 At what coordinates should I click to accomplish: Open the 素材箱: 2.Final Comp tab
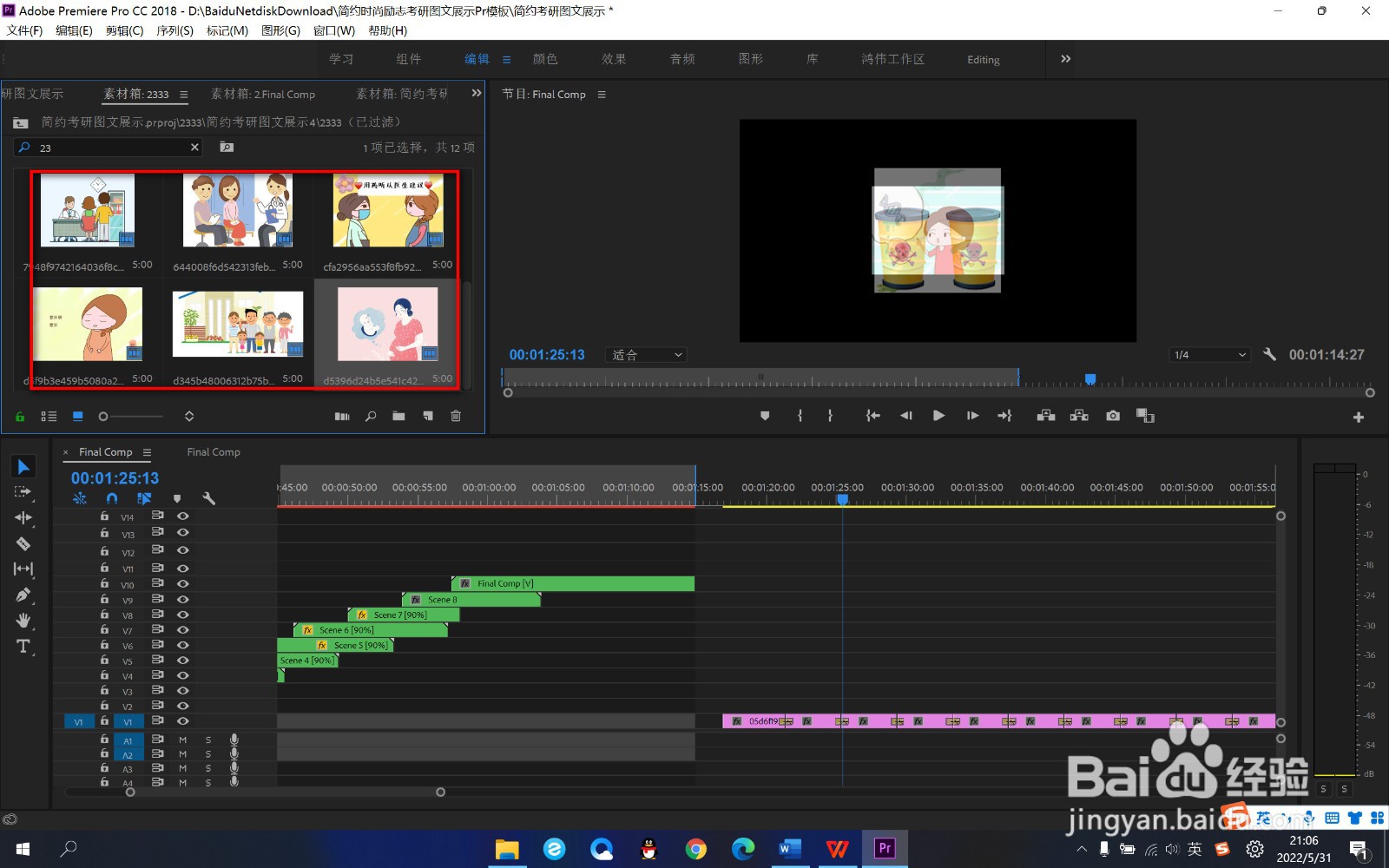263,94
